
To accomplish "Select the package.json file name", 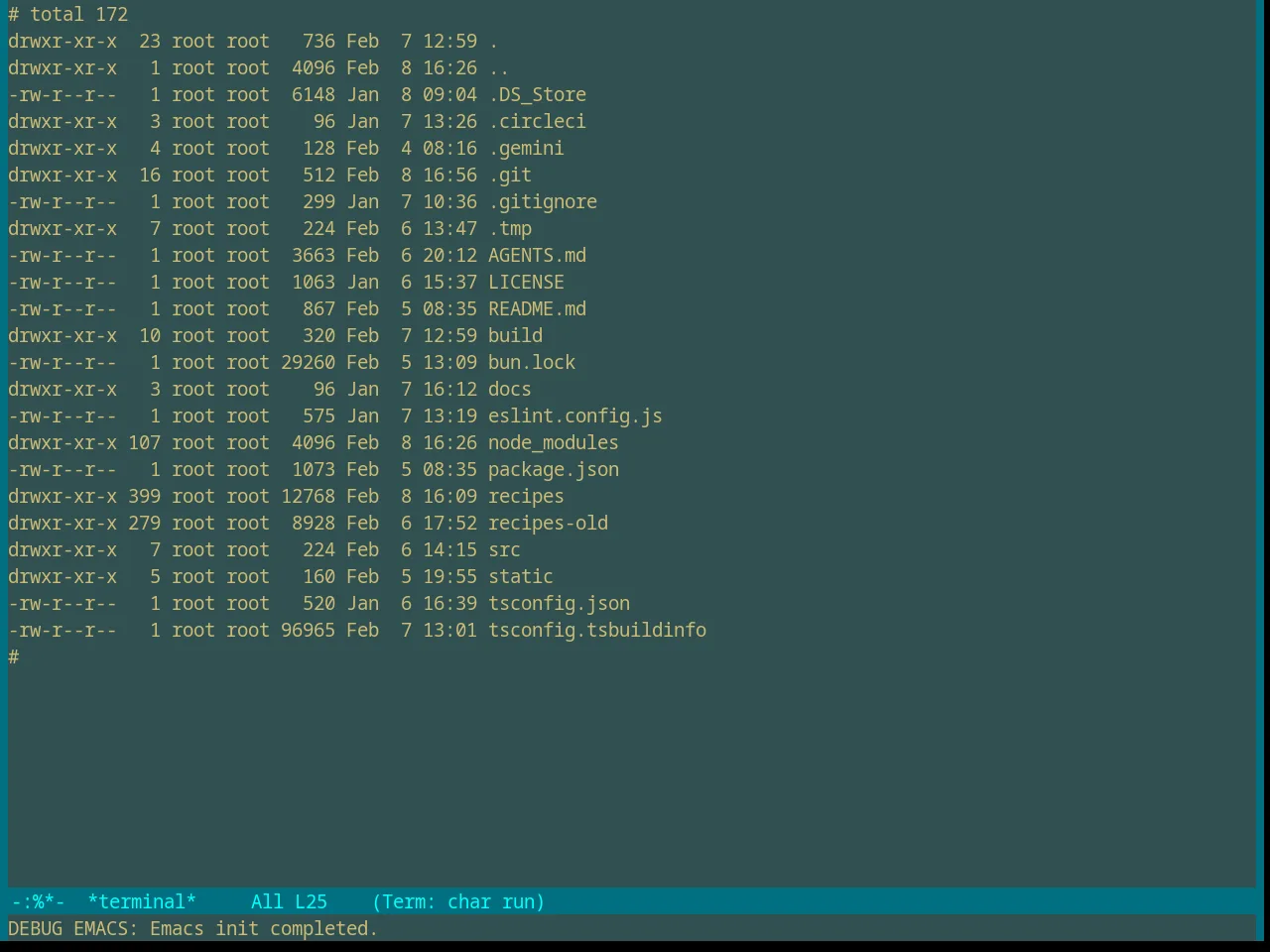I will (553, 469).
